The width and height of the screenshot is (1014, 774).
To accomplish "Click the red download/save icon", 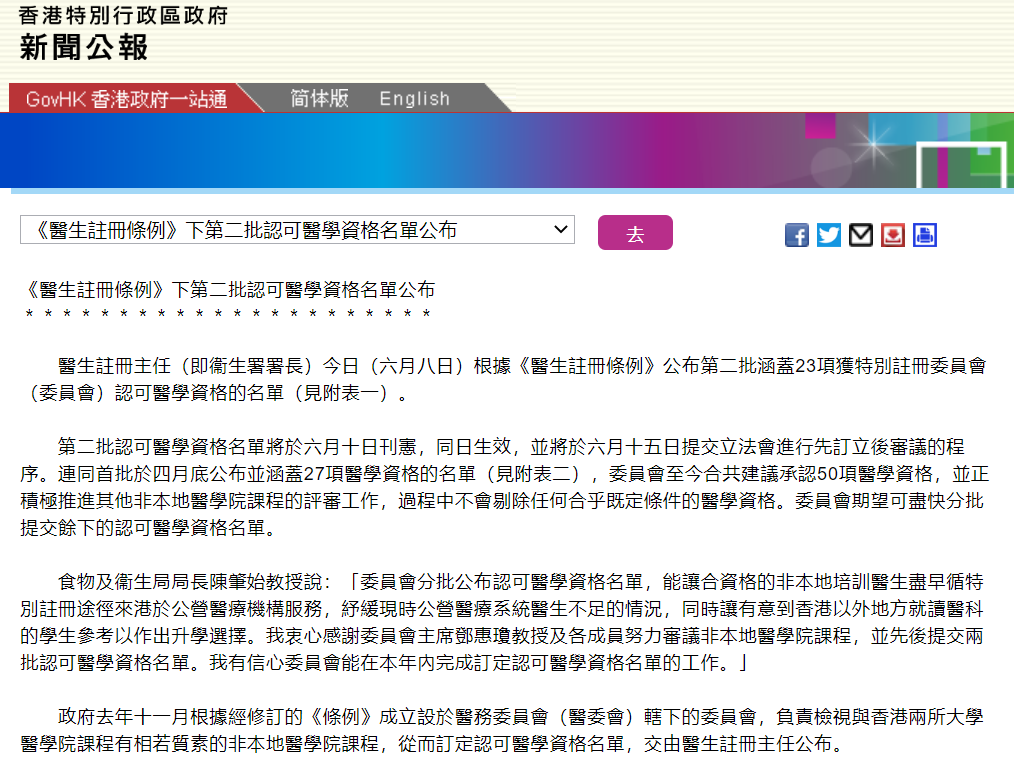I will (x=892, y=235).
